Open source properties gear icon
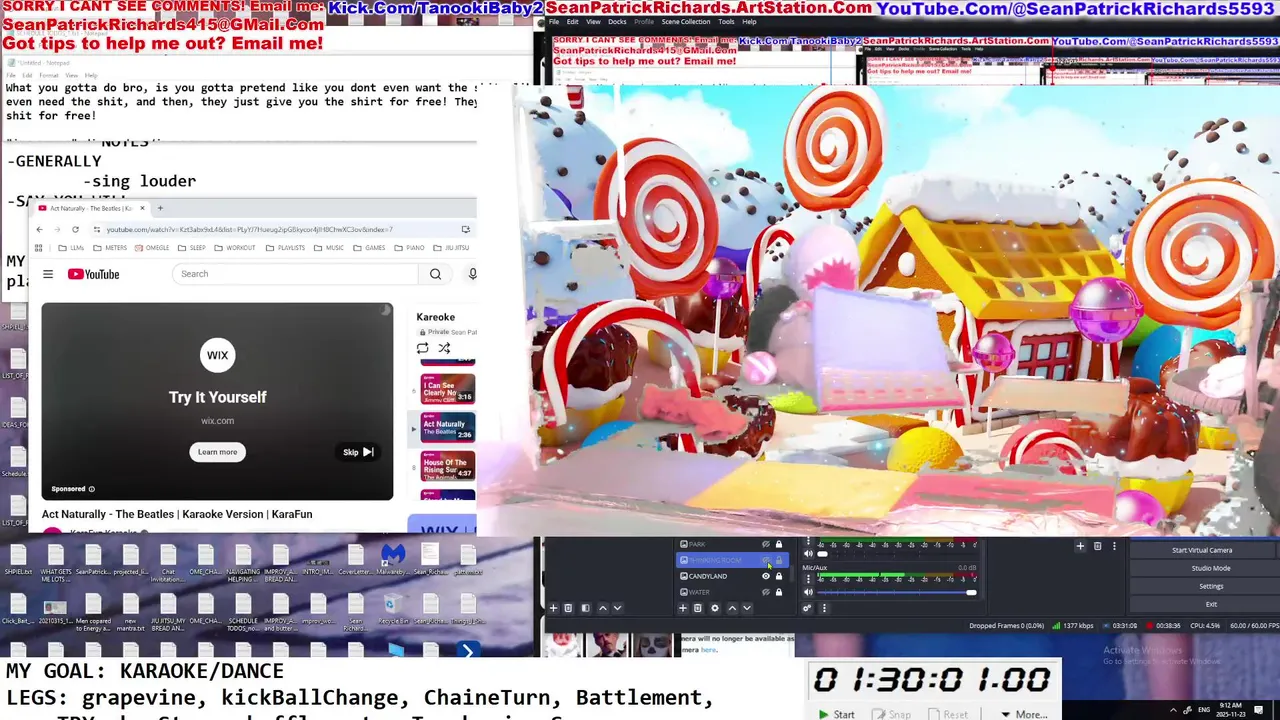The width and height of the screenshot is (1280, 720). click(714, 608)
